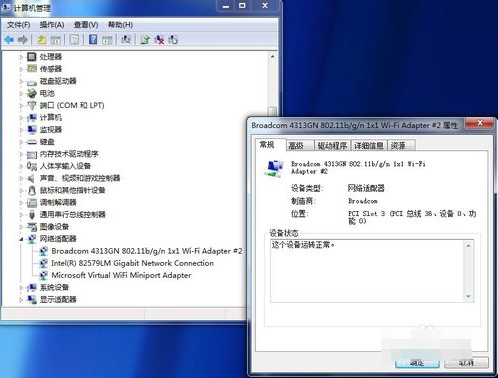Select Broadcom 4313GN Wi-Fi Adapter #2 item
The image size is (498, 378).
tap(147, 251)
